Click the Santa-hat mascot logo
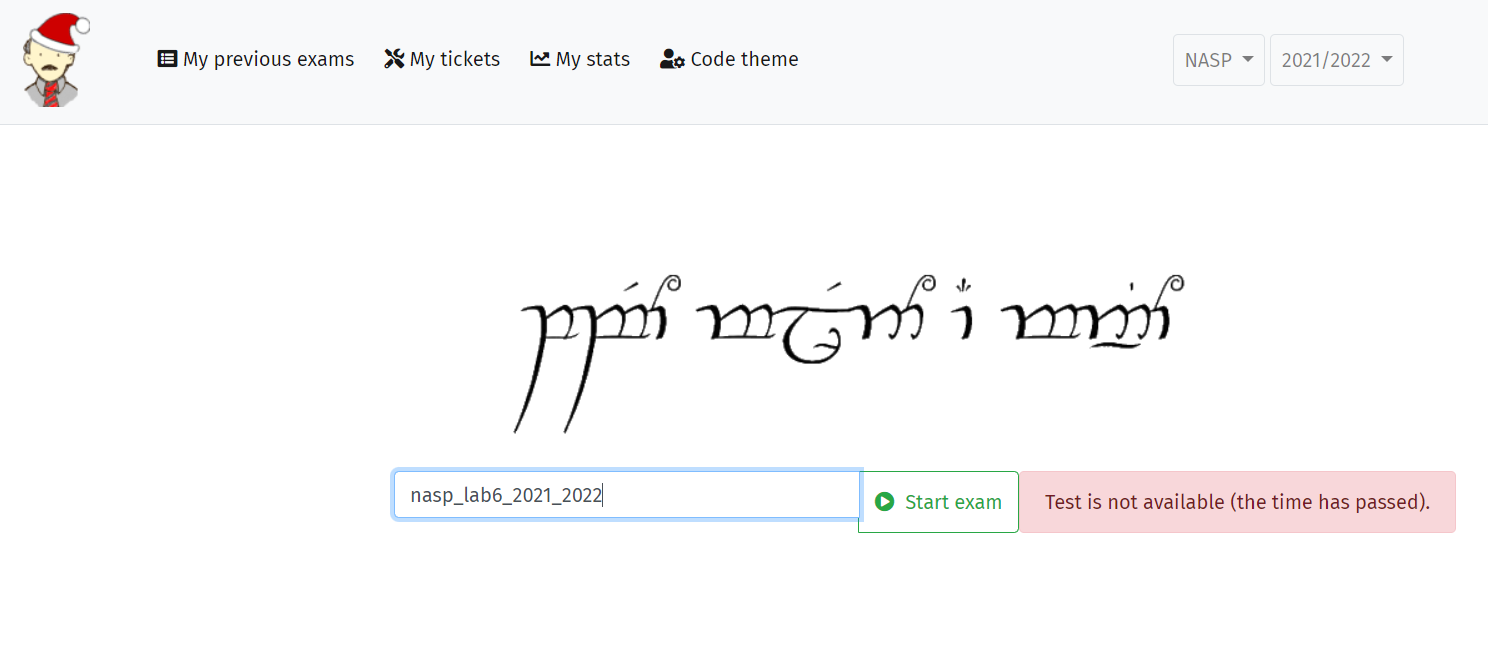The height and width of the screenshot is (671, 1488). click(54, 60)
